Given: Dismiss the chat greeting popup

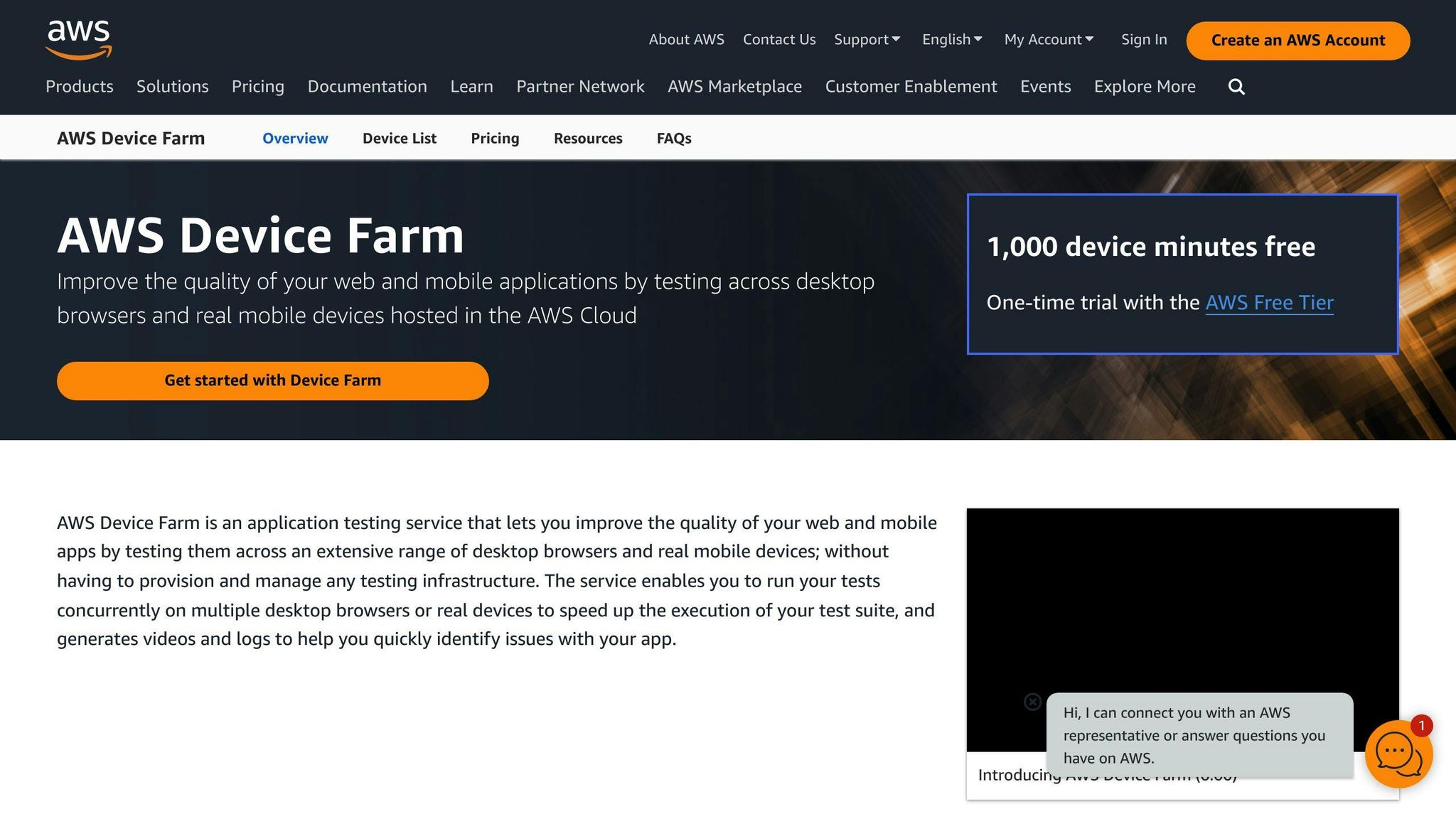Looking at the screenshot, I should (x=1032, y=702).
